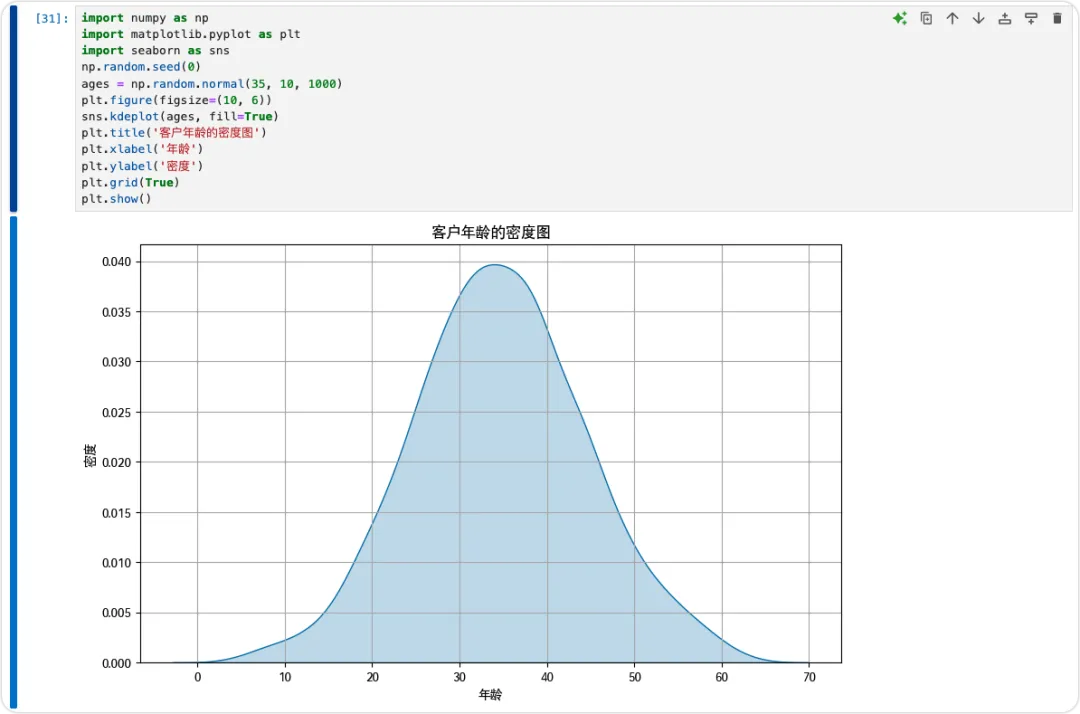The image size is (1080, 714).
Task: Click the x-axis tick label 30
Action: [x=460, y=677]
